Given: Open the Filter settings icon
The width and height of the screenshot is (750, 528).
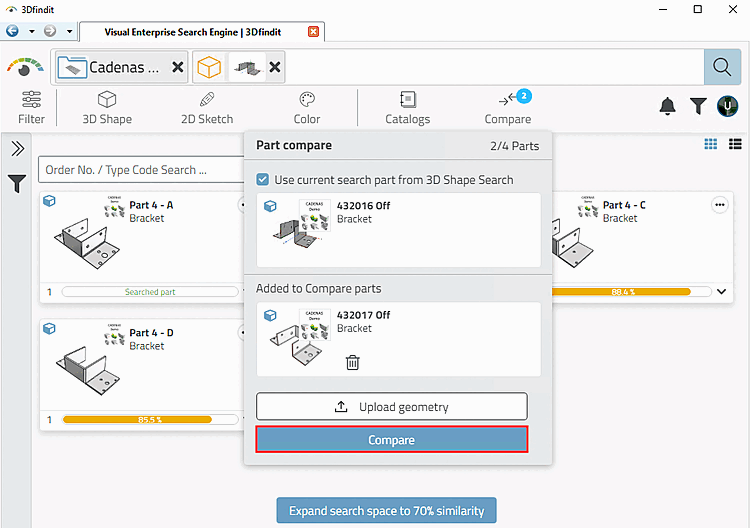Looking at the screenshot, I should (x=31, y=106).
